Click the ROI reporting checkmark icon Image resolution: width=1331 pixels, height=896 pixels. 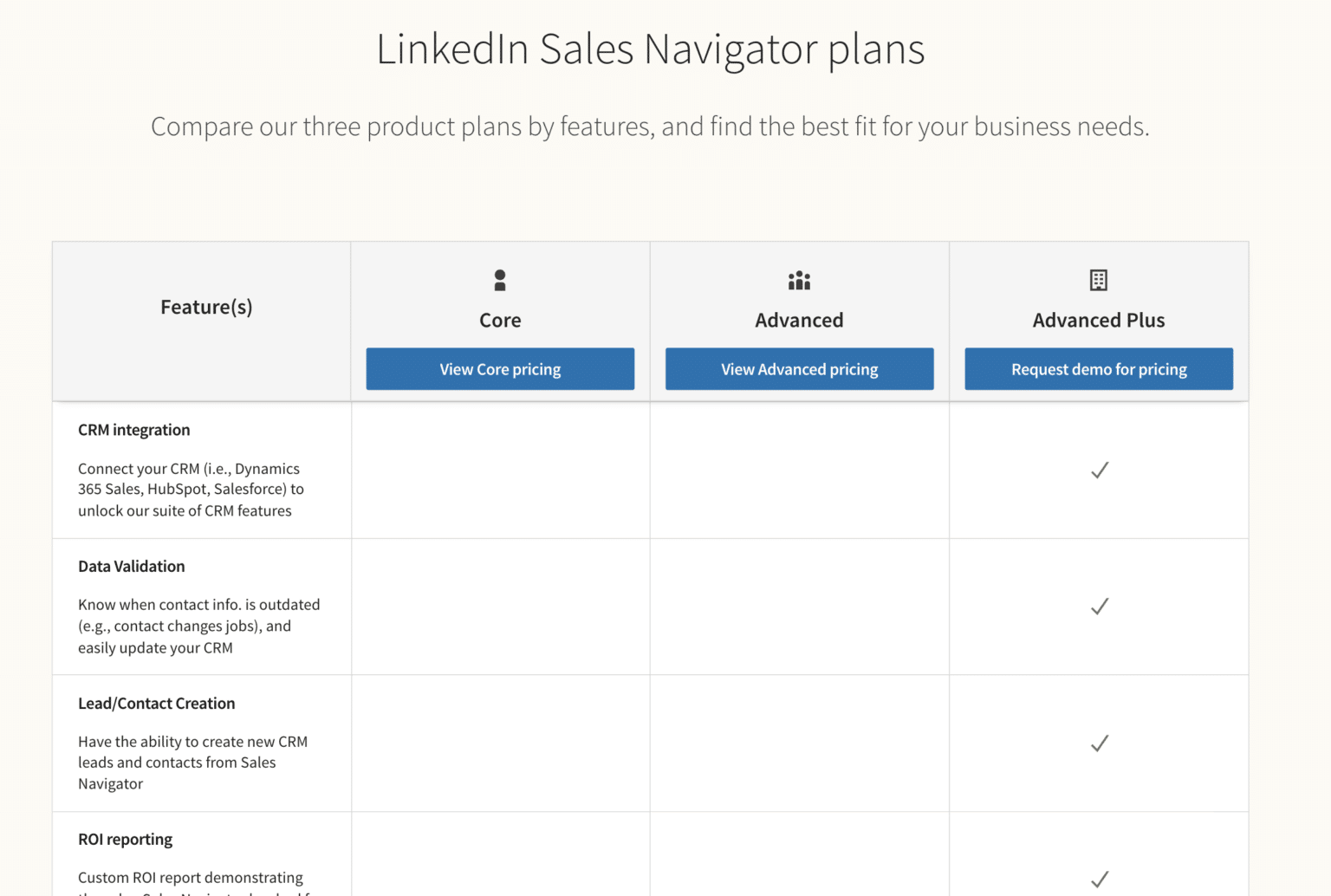coord(1098,878)
